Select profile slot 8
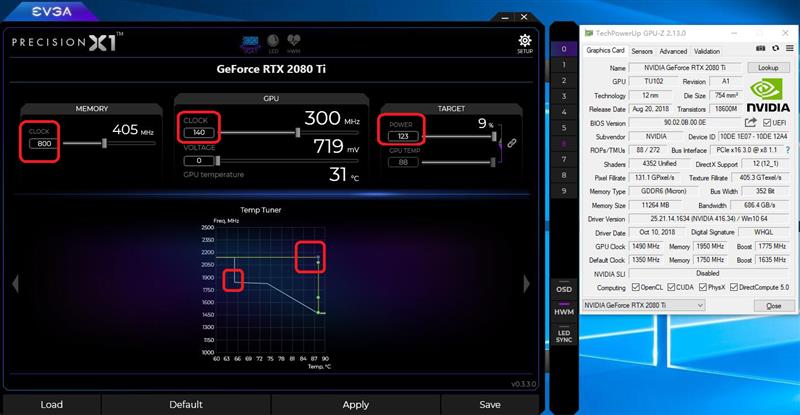This screenshot has height=415, width=800. [x=564, y=175]
